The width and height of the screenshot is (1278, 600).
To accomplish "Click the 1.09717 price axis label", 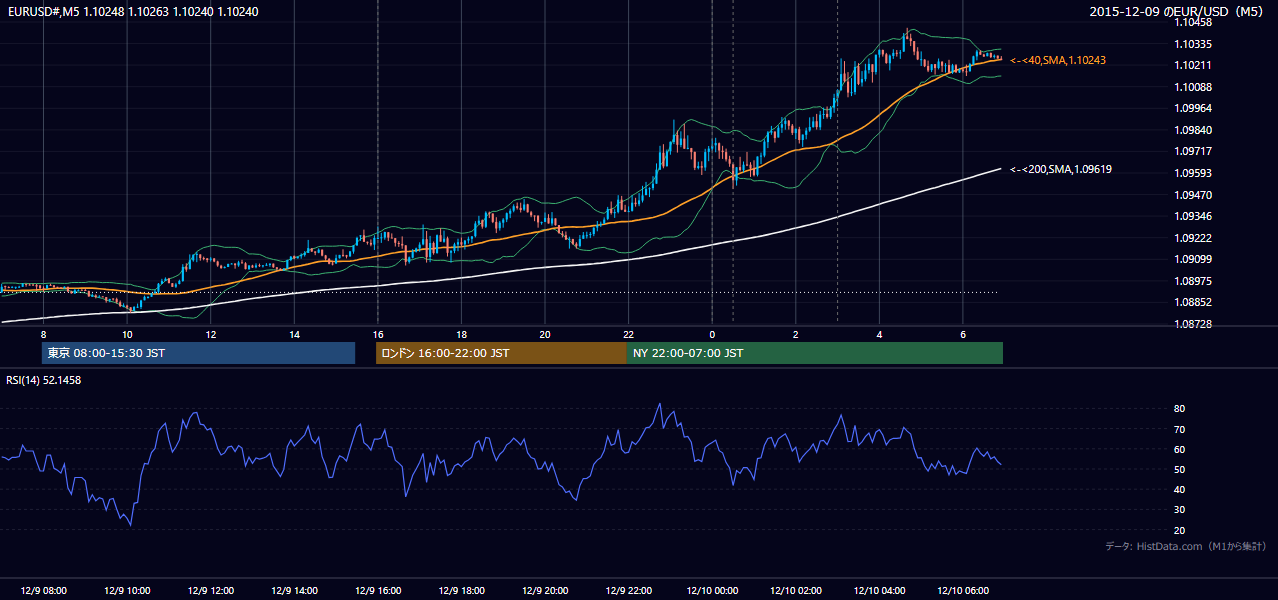I will 1193,152.
